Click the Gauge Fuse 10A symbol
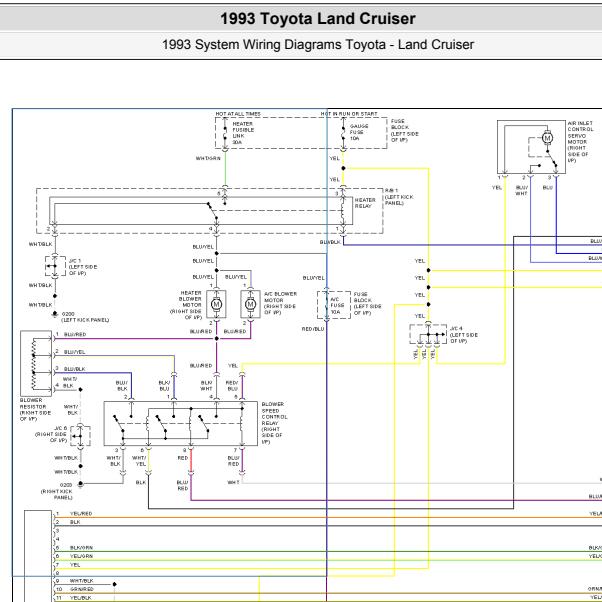 click(x=343, y=133)
